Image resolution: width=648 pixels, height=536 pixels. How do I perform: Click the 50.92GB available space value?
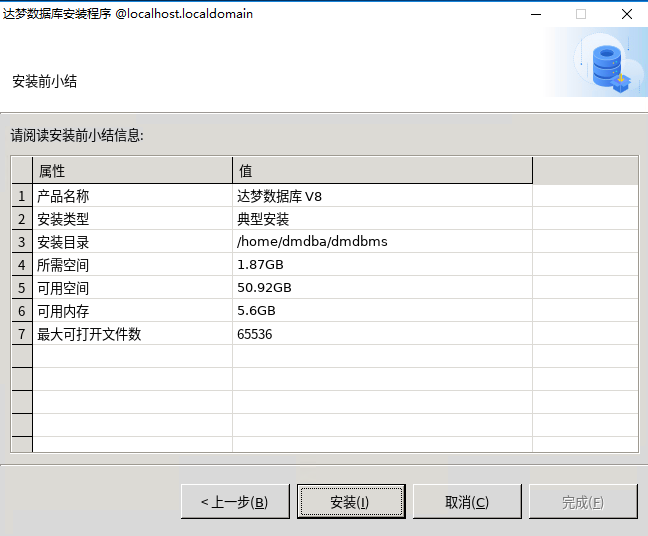[265, 288]
